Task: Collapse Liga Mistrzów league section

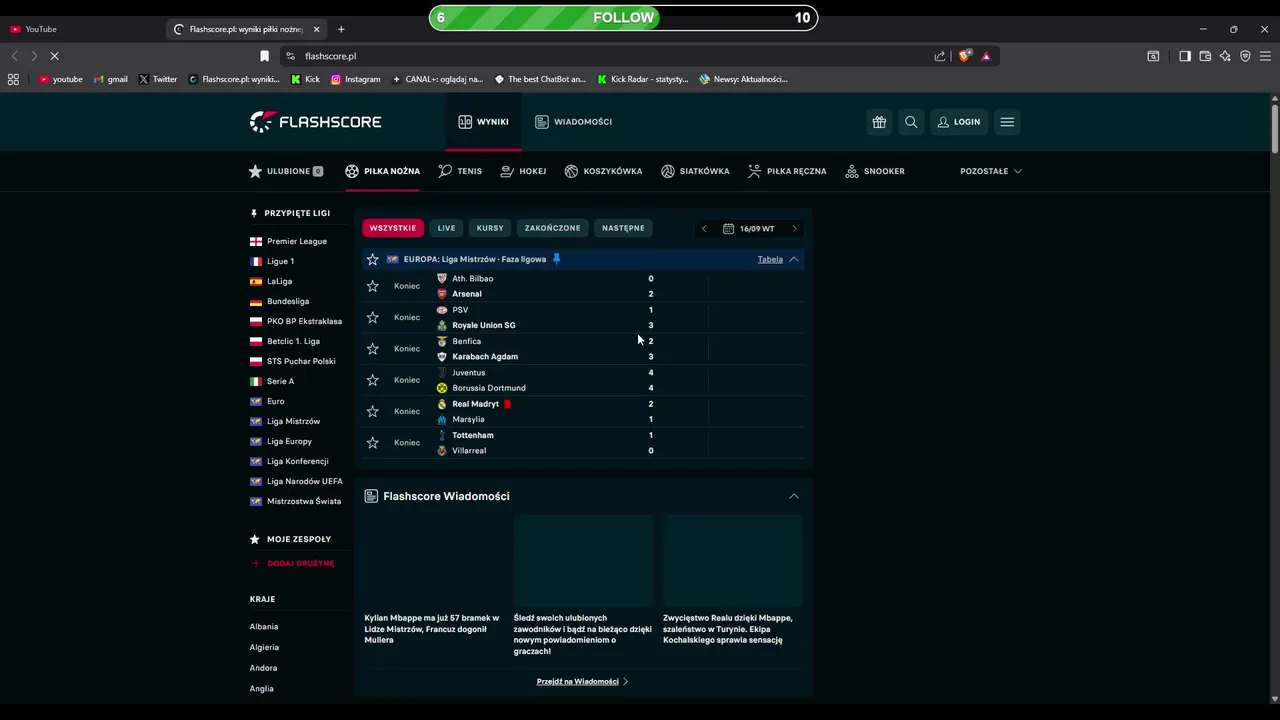Action: pyautogui.click(x=794, y=259)
